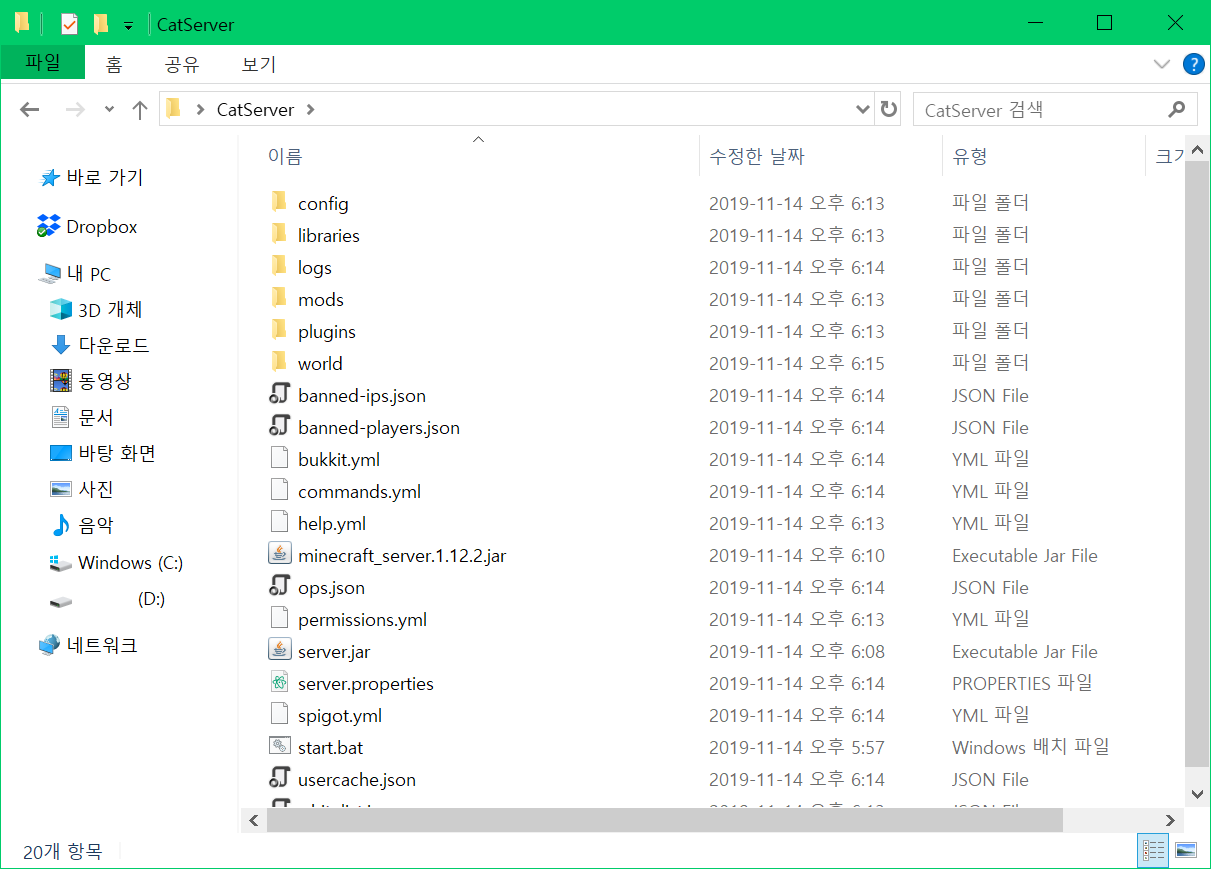Viewport: 1211px width, 869px height.
Task: Click the minecraft_server.1.12.2.jar Java icon
Action: [279, 555]
